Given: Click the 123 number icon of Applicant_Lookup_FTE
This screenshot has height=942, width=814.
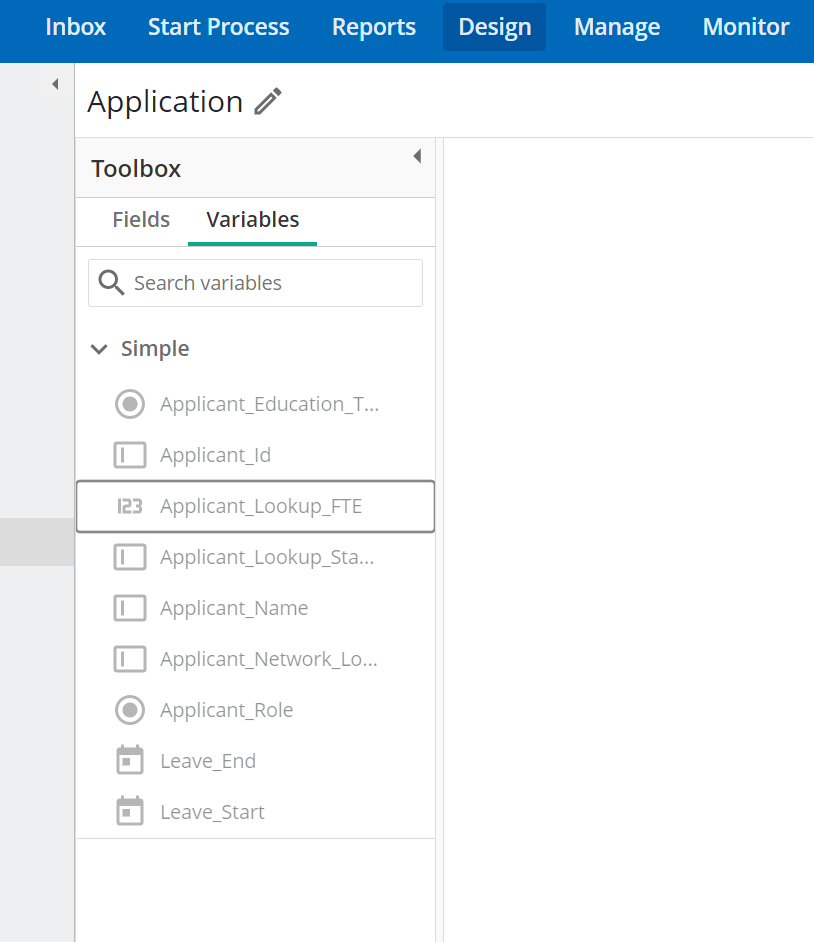Looking at the screenshot, I should pos(130,506).
